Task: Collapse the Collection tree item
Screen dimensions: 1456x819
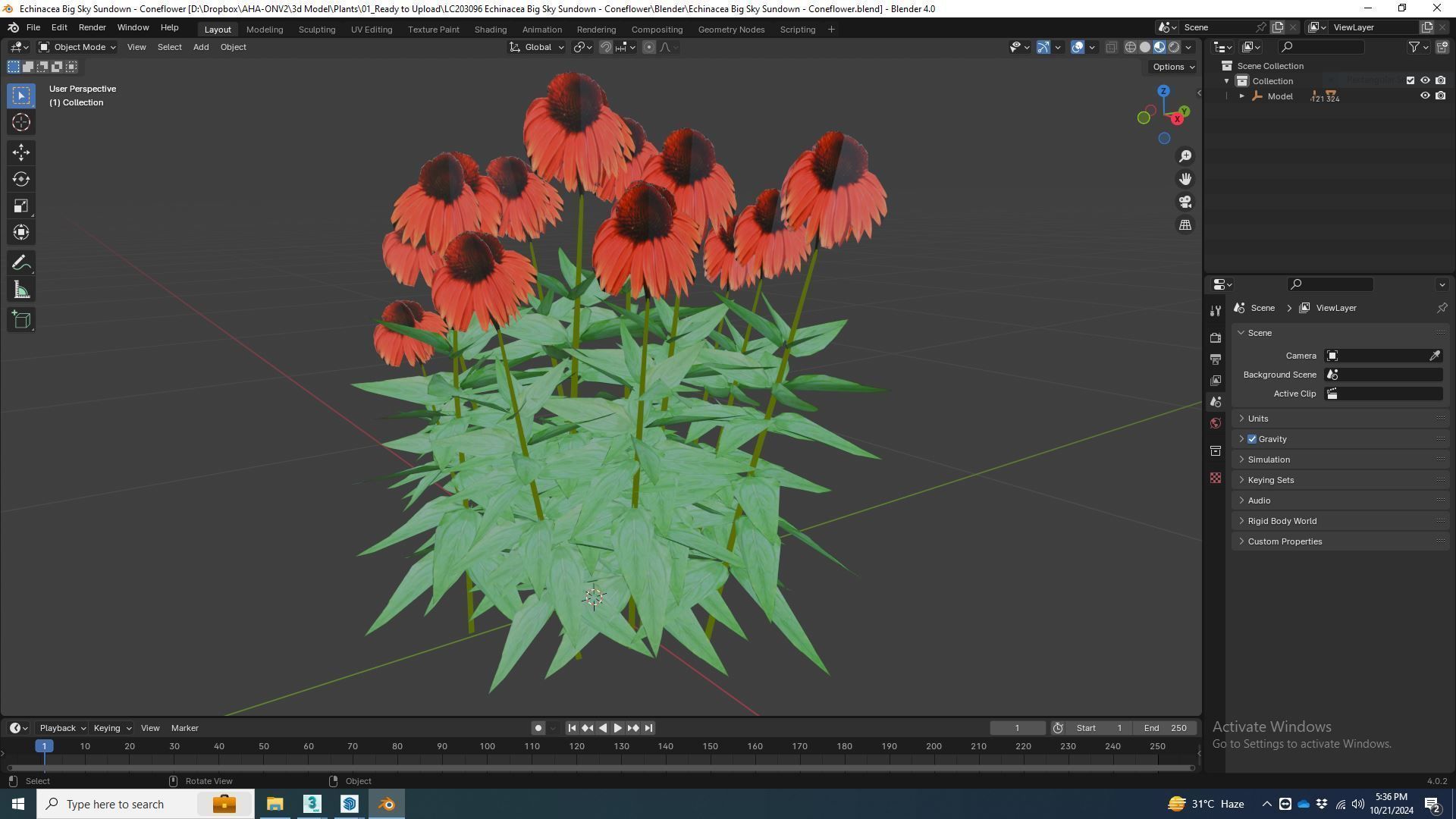Action: tap(1227, 81)
